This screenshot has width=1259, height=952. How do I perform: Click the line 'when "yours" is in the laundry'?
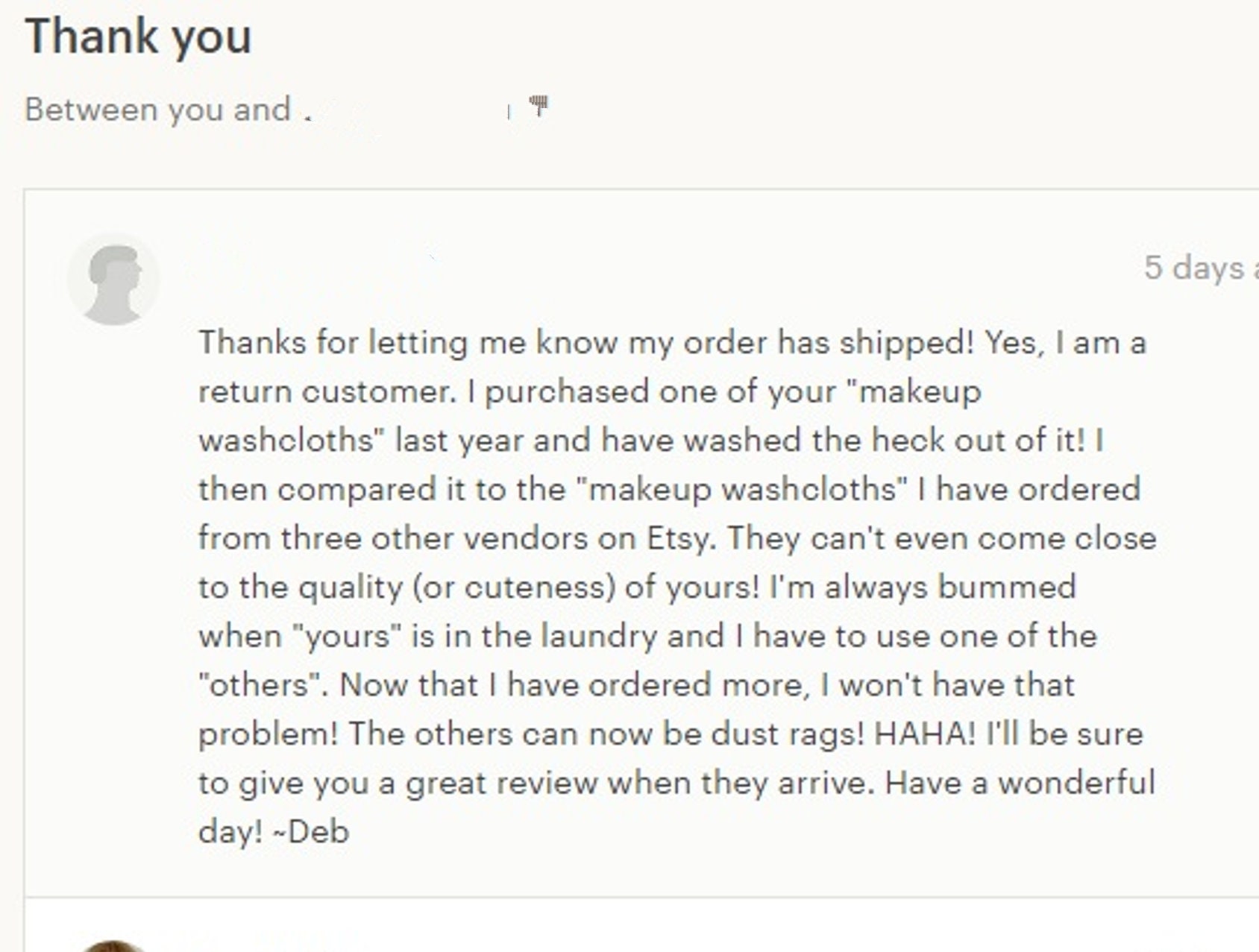point(648,637)
